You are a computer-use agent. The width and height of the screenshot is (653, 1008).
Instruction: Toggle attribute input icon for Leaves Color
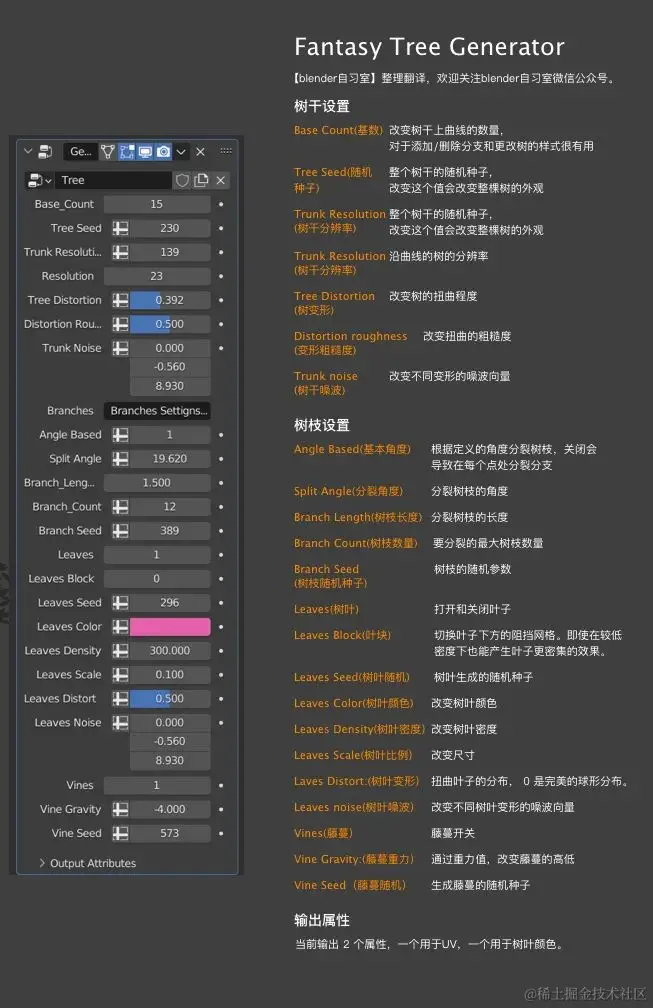pyautogui.click(x=120, y=627)
